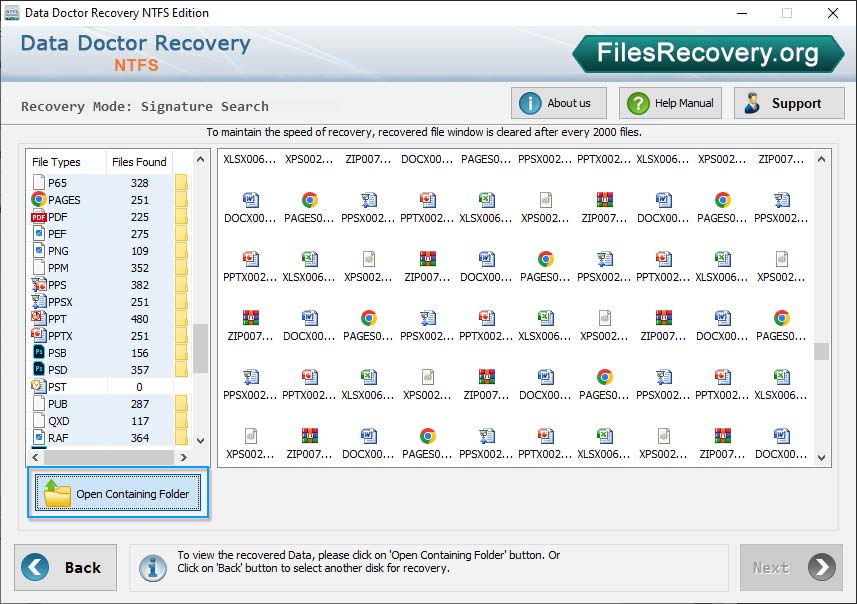Select the PPT presentation icon

pyautogui.click(x=39, y=319)
